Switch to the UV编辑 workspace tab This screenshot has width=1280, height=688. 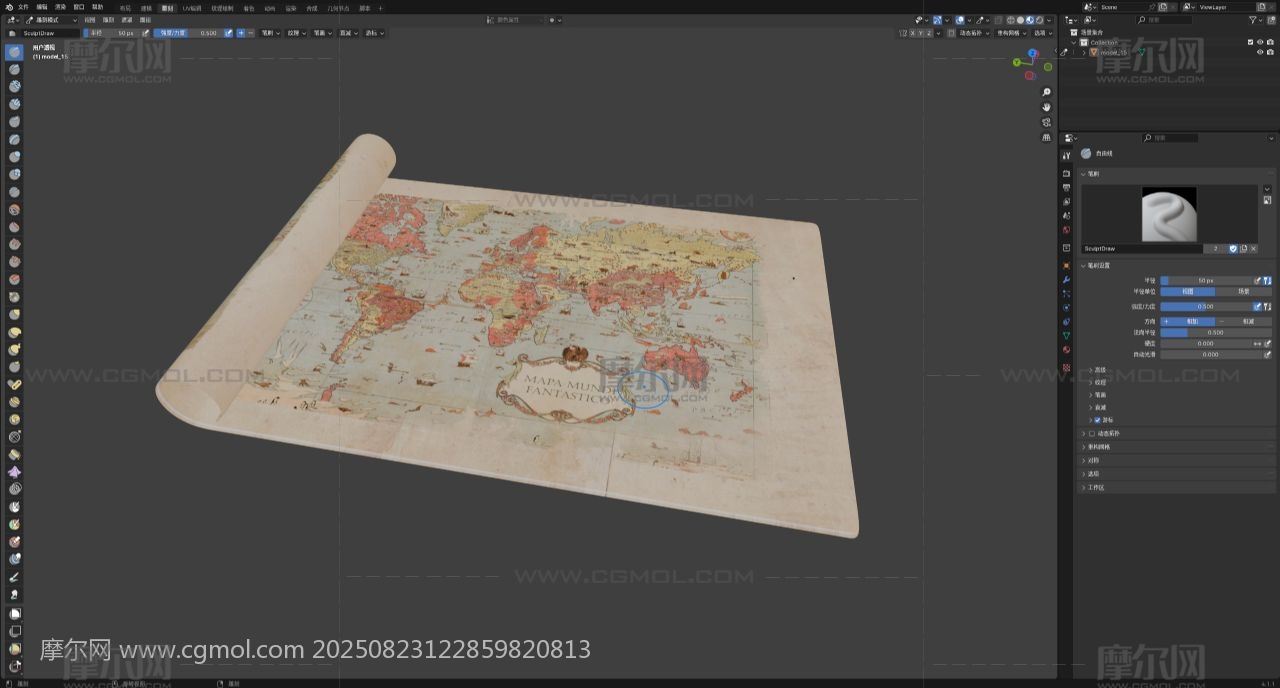[191, 8]
